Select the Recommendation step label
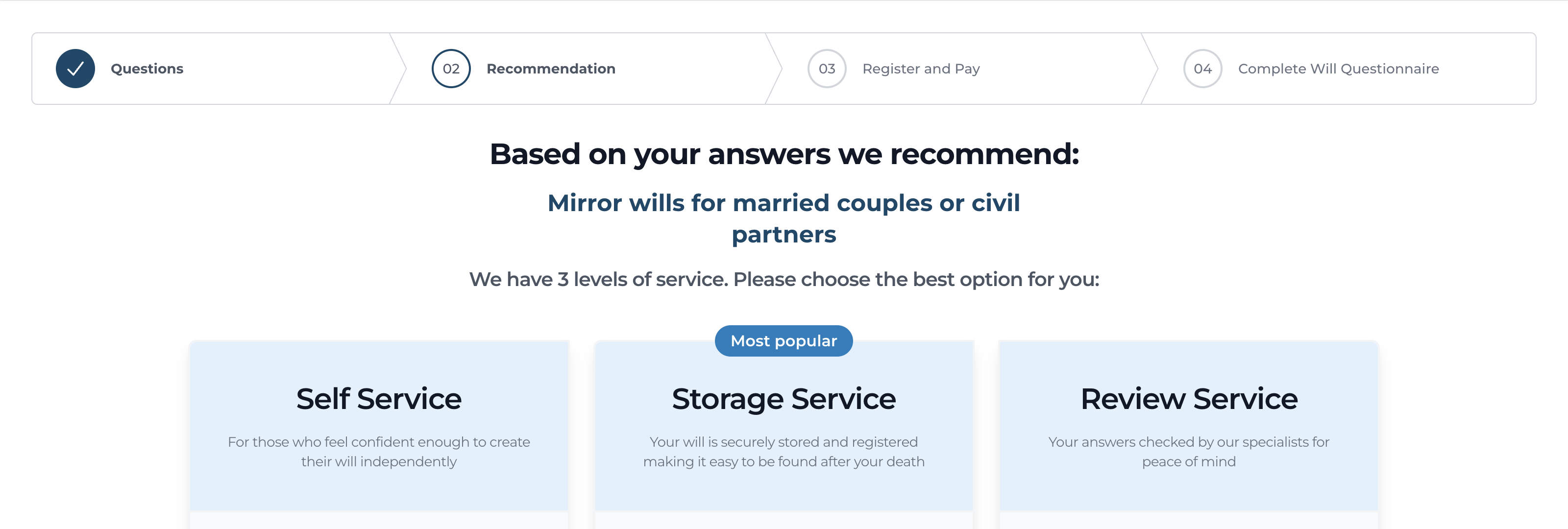The image size is (1568, 529). [x=551, y=69]
